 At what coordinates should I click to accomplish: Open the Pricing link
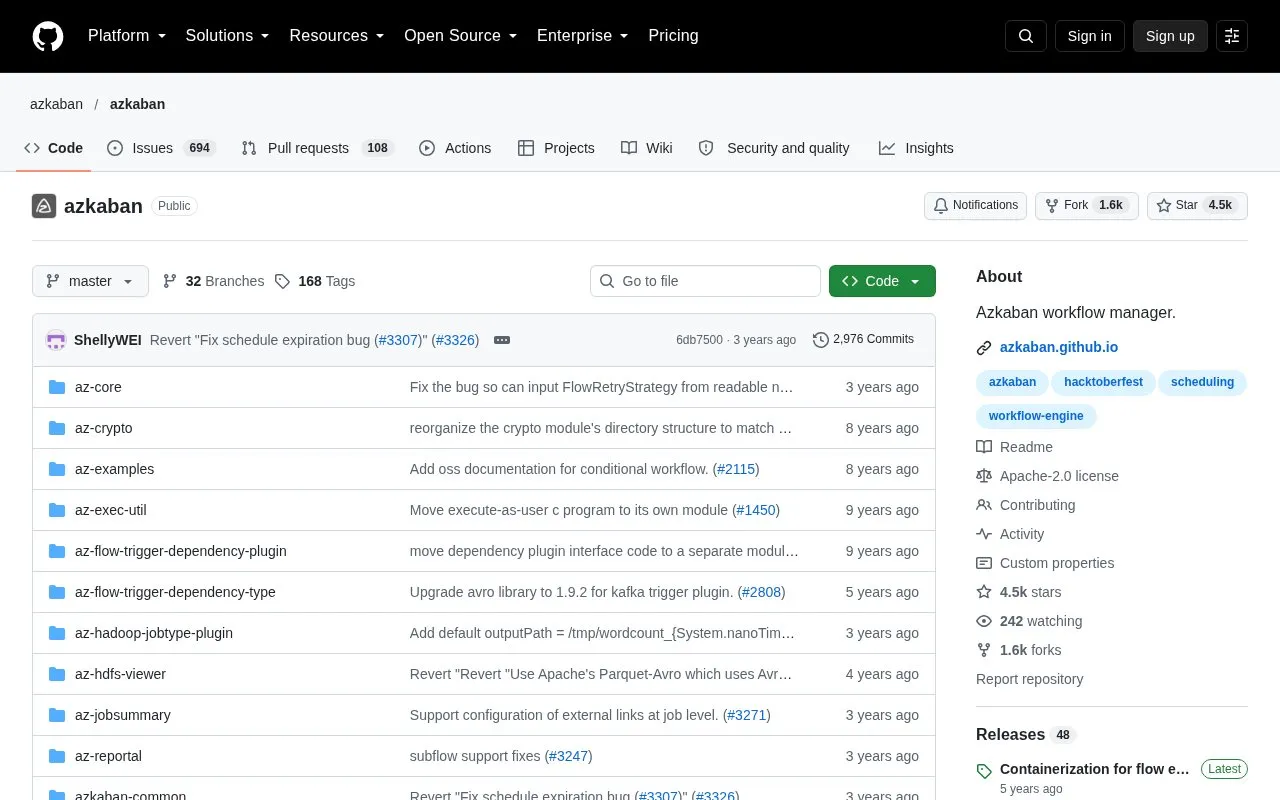[673, 36]
